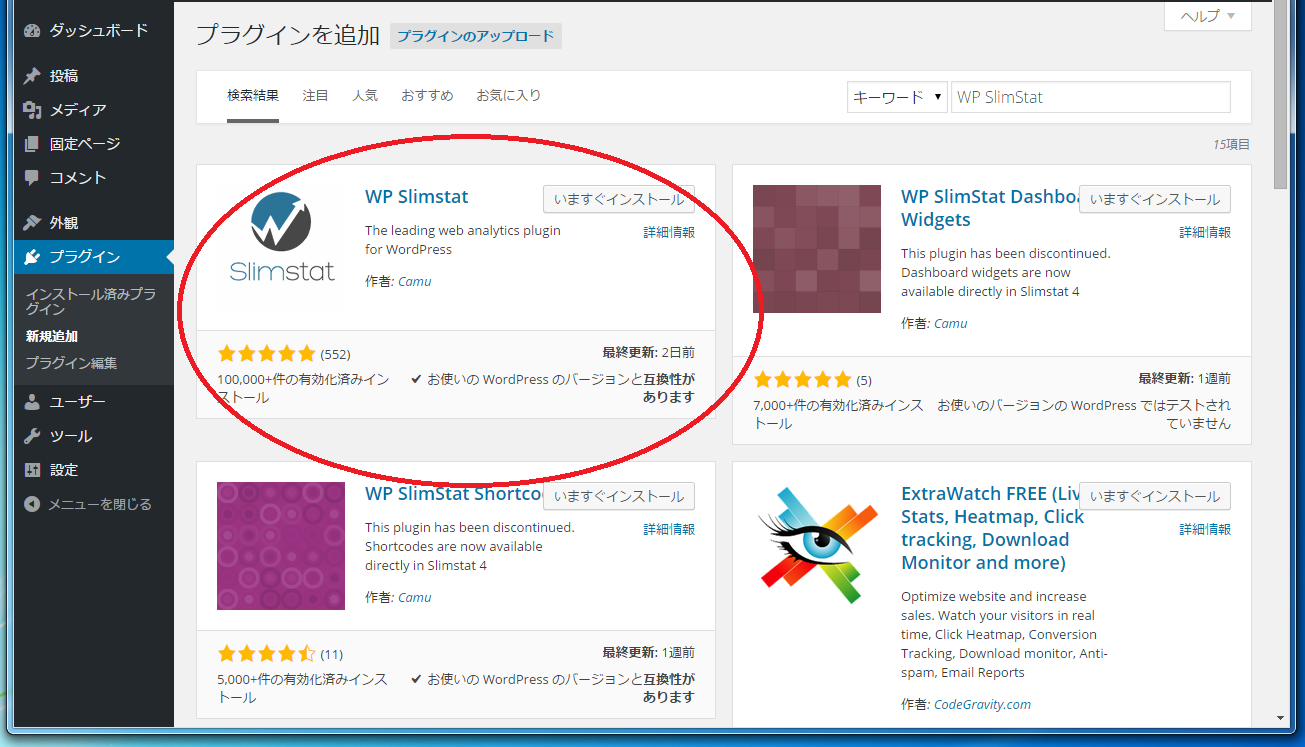Screen dimensions: 1305x747
Task: Install WP SlimStat Dashboard Widgets plugin
Action: (x=1155, y=199)
